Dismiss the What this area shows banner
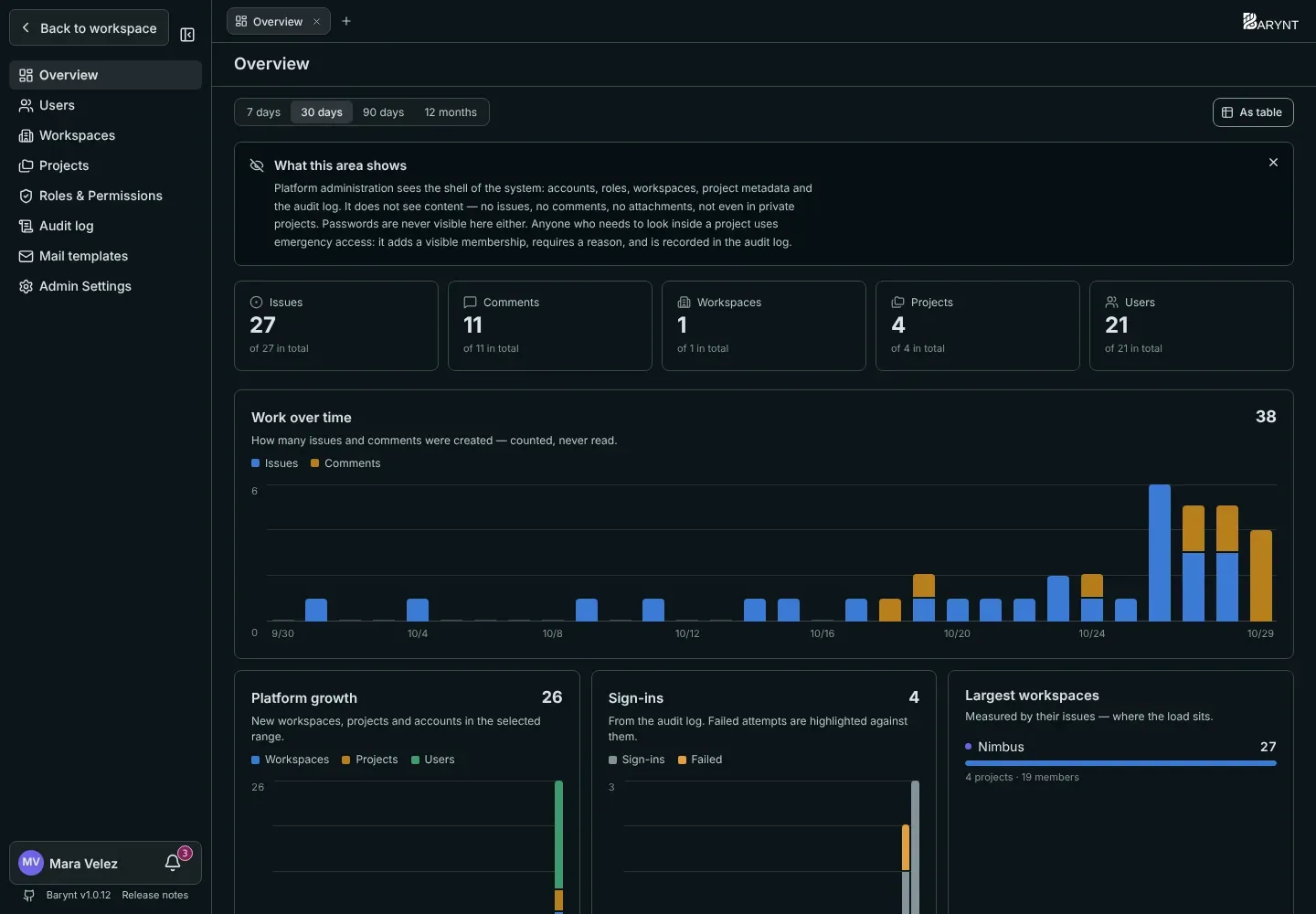The height and width of the screenshot is (914, 1316). point(1273,163)
